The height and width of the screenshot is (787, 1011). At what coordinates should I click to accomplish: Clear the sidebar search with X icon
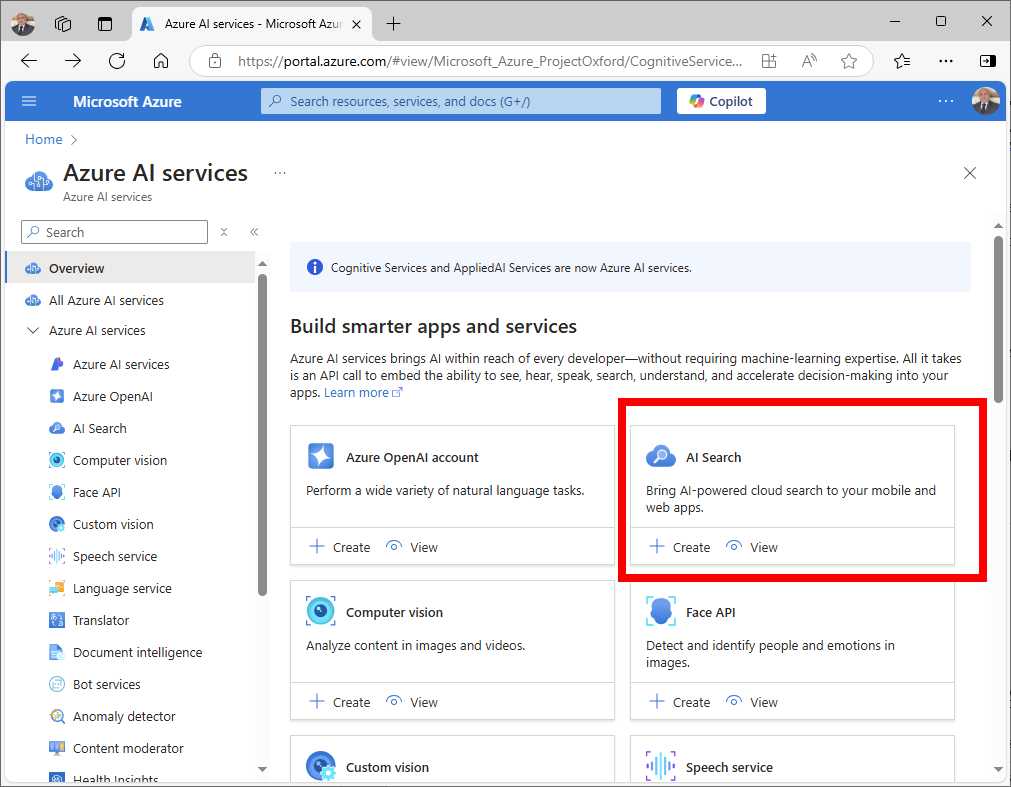(224, 232)
